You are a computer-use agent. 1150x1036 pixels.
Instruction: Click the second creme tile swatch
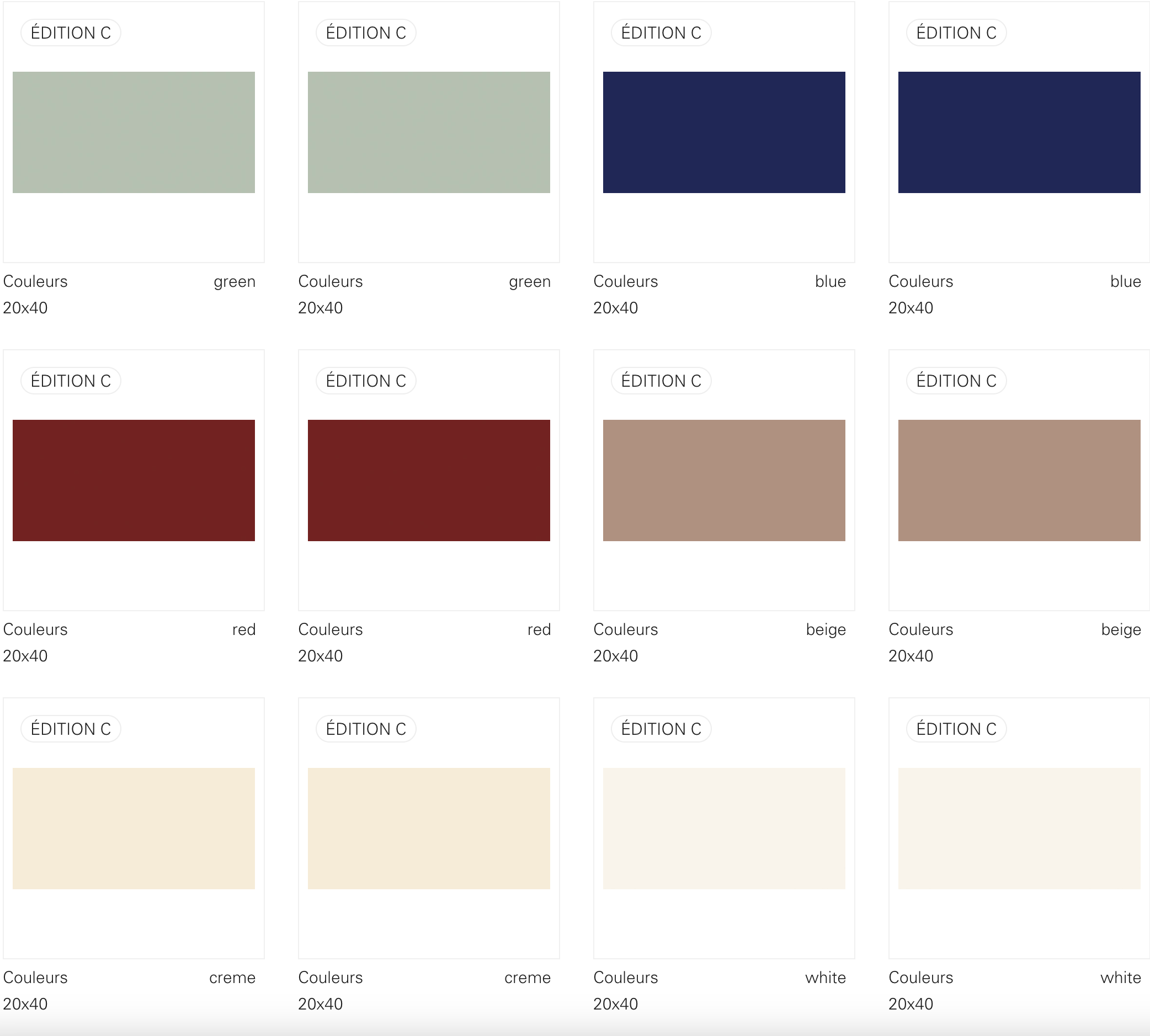click(429, 828)
